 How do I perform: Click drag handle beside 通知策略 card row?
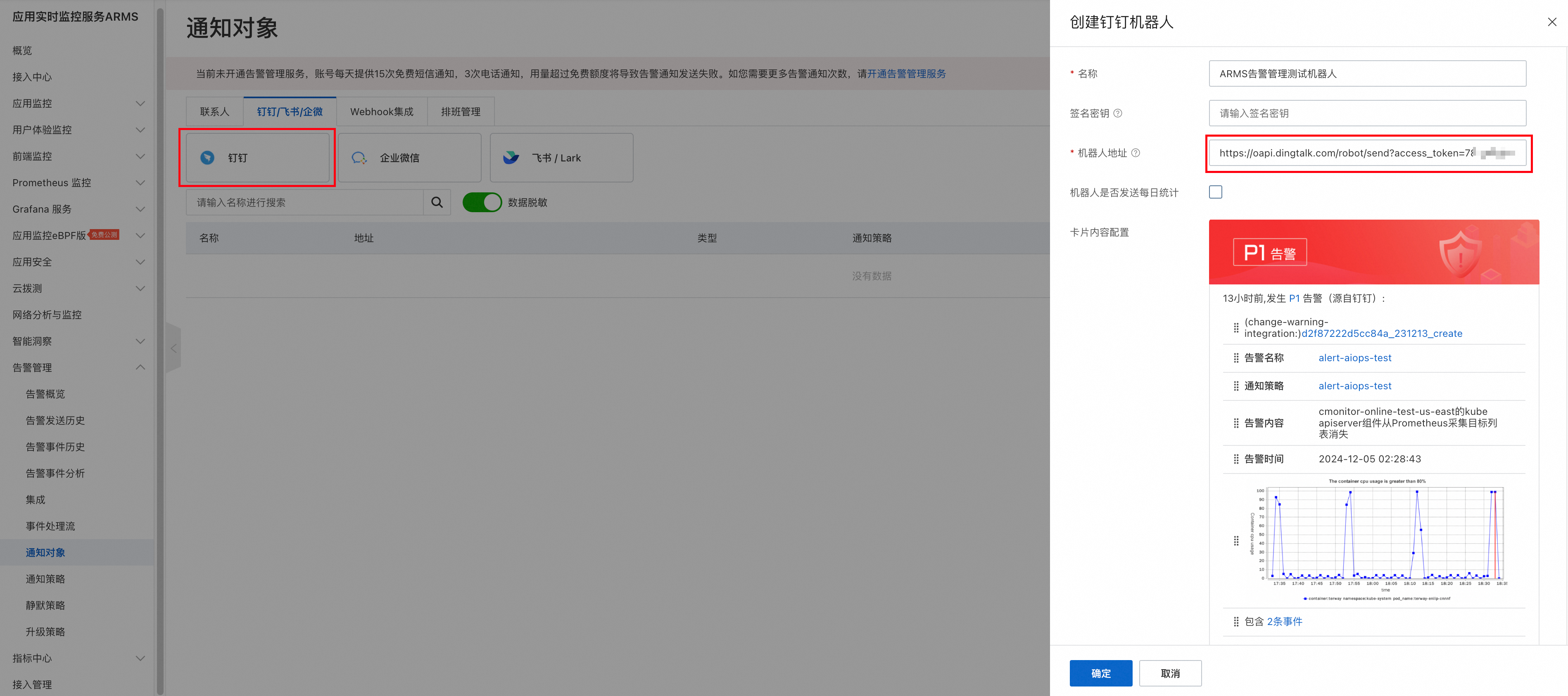tap(1235, 386)
